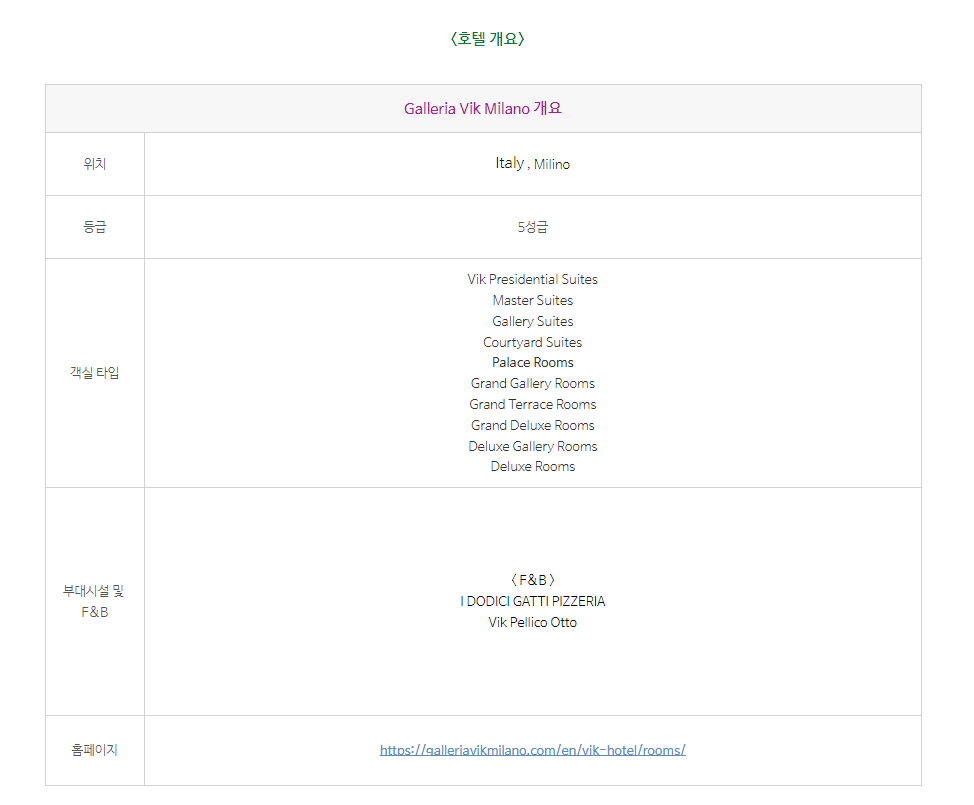
Task: Select 'Courtyard Suites' room type text
Action: click(x=532, y=342)
